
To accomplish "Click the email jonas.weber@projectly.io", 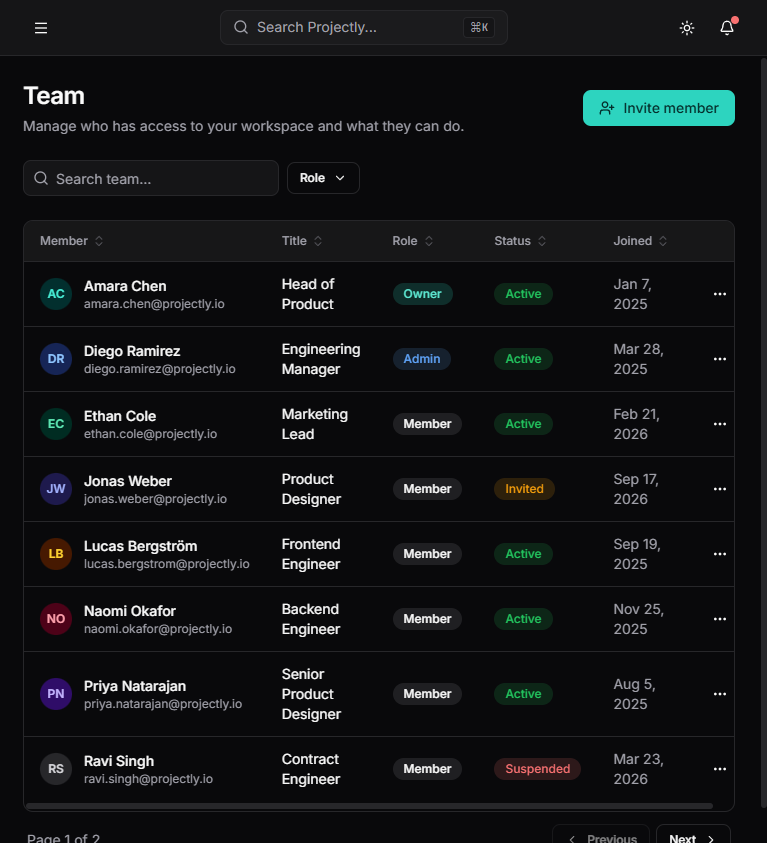I will pos(155,499).
